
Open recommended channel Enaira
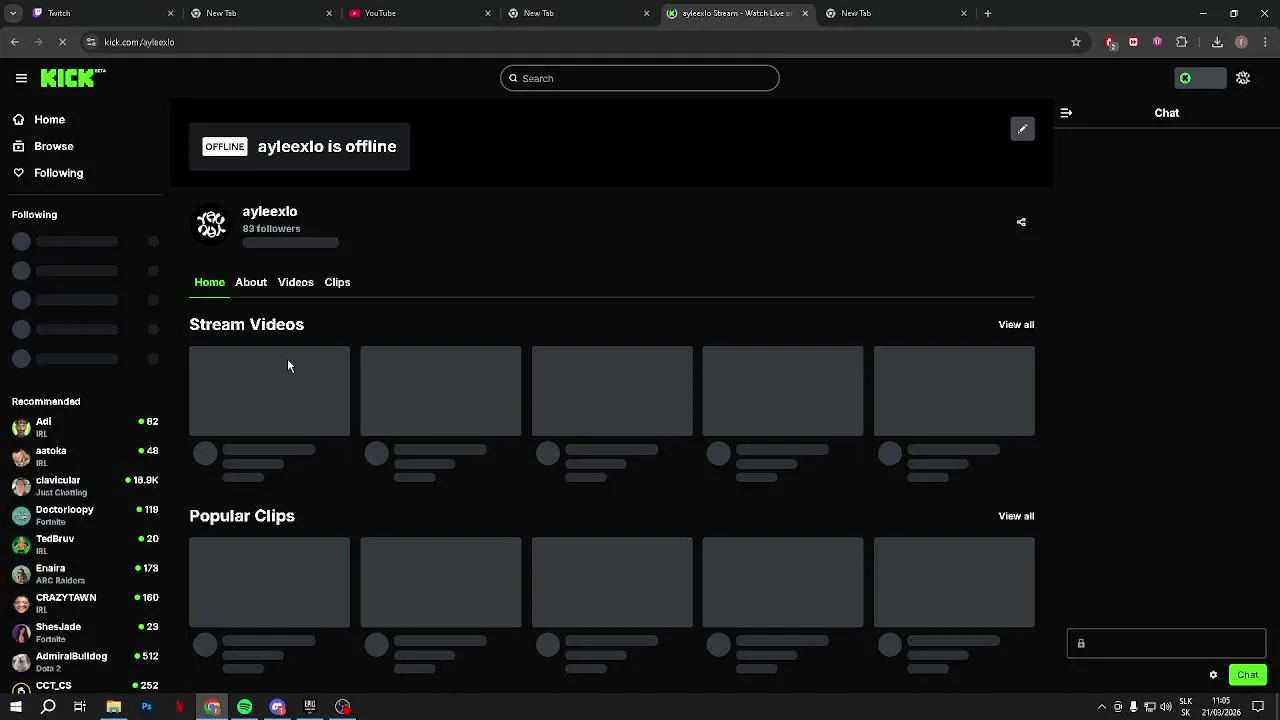85,574
